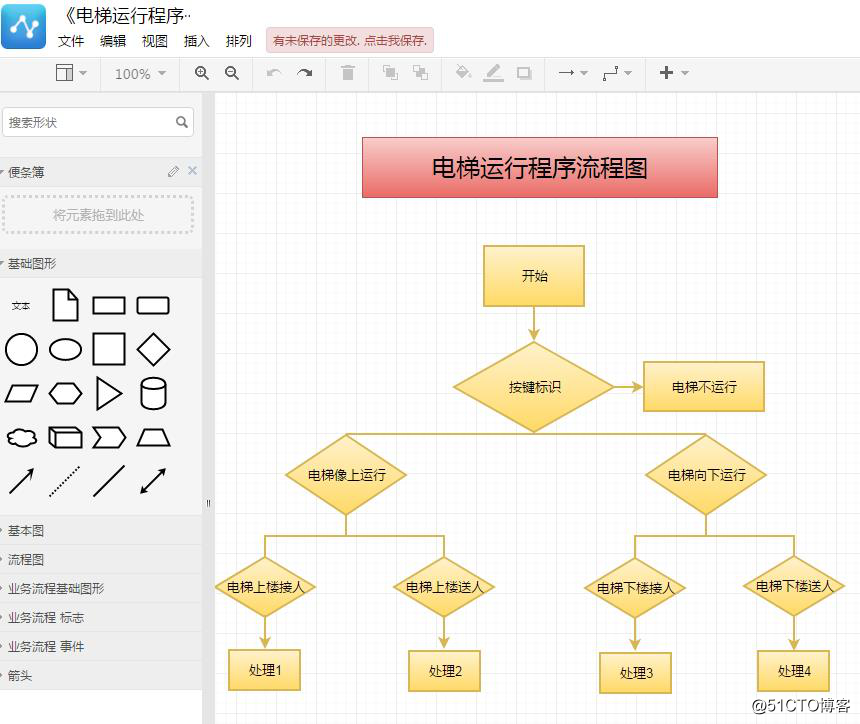Click the send to back icon

click(x=420, y=72)
